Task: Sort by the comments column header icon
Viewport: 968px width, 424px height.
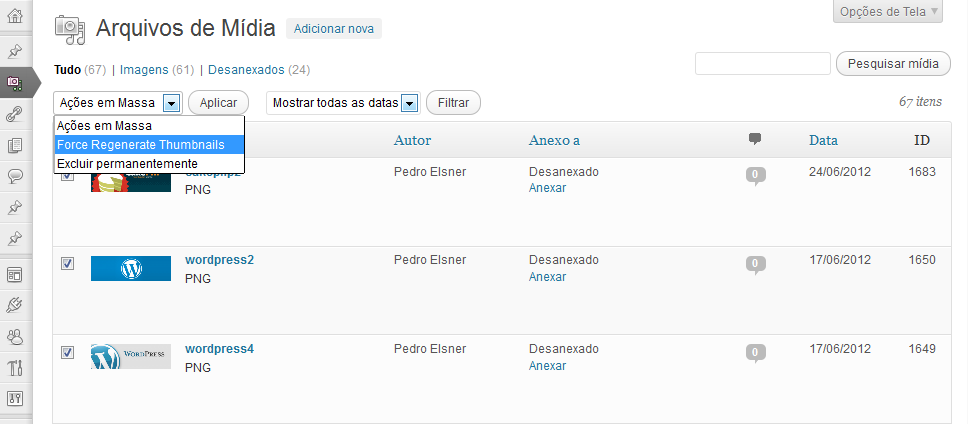Action: pyautogui.click(x=755, y=140)
